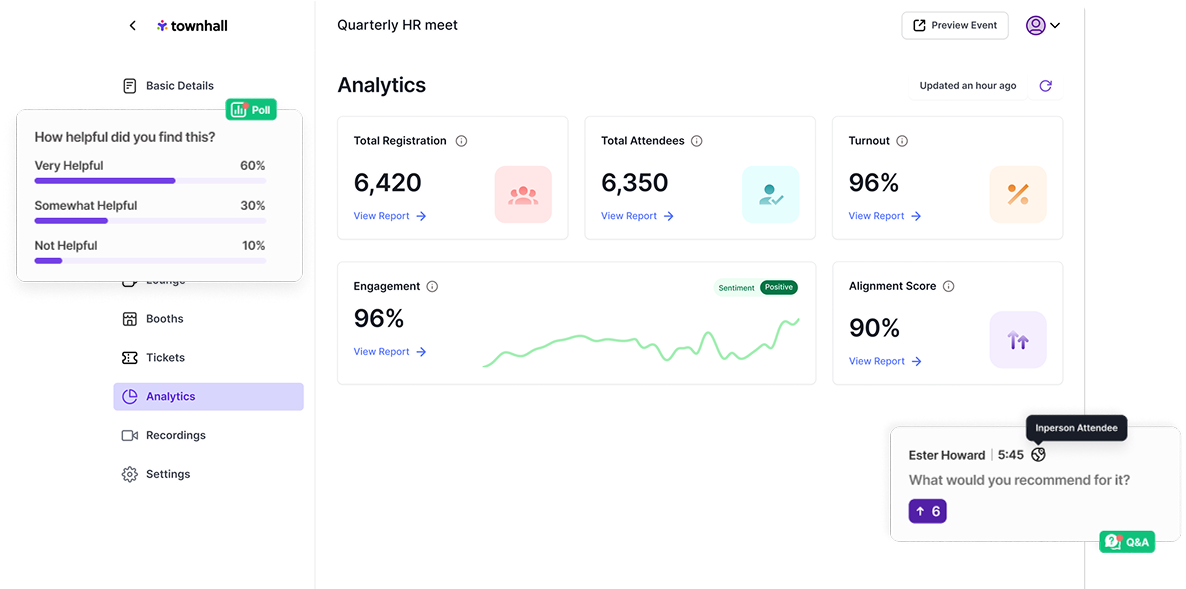Click the Preview Event button
1186x589 pixels.
tap(954, 26)
